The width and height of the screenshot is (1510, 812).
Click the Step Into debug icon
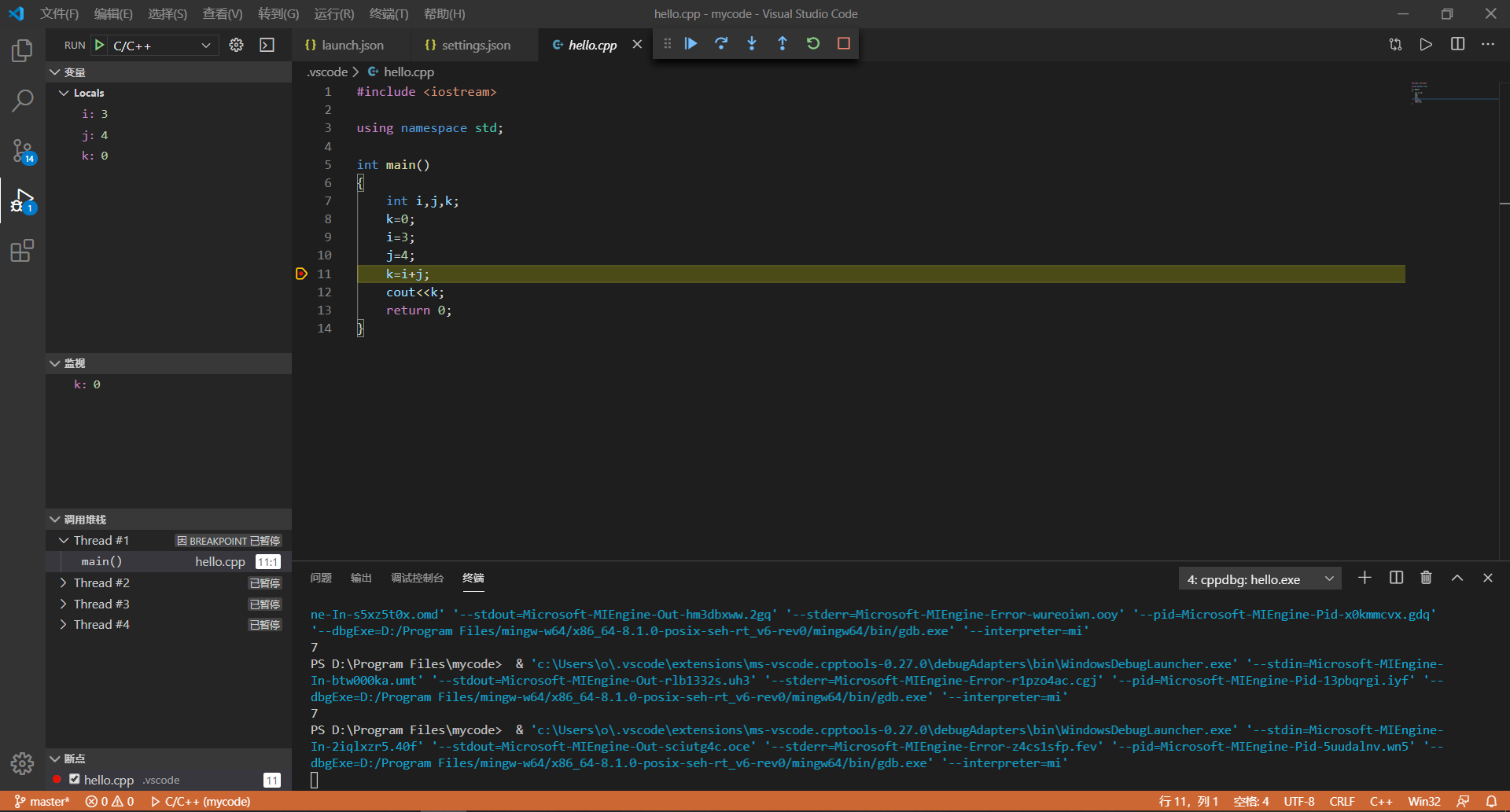[752, 44]
